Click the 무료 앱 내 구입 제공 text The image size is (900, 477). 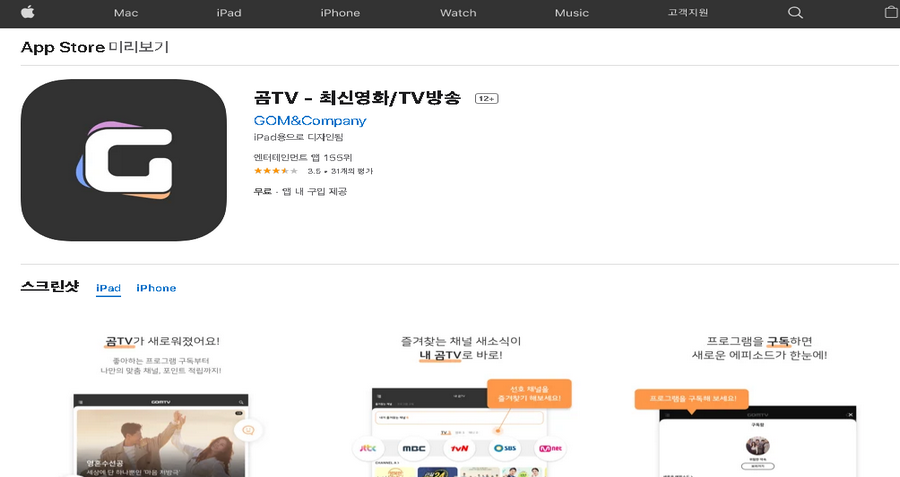[x=300, y=191]
